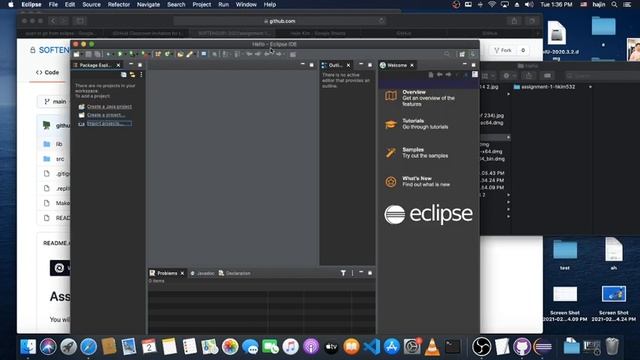Click the Tutorials graduation cap icon
This screenshot has height=360, width=640.
point(391,124)
